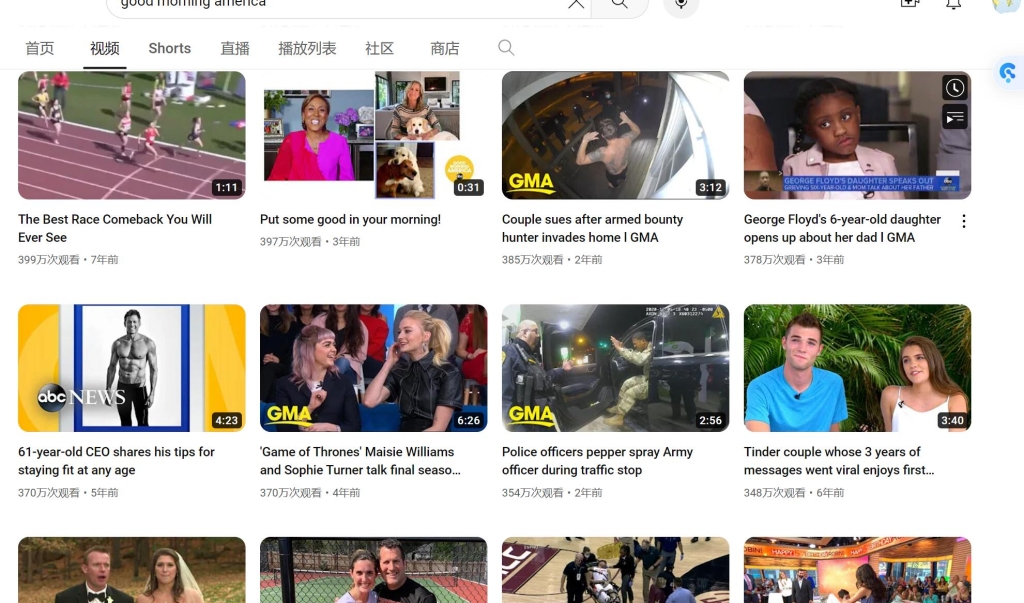Open title 'Game of Thrones' Maisie Williams
Viewport: 1024px width, 603px height.
(360, 461)
